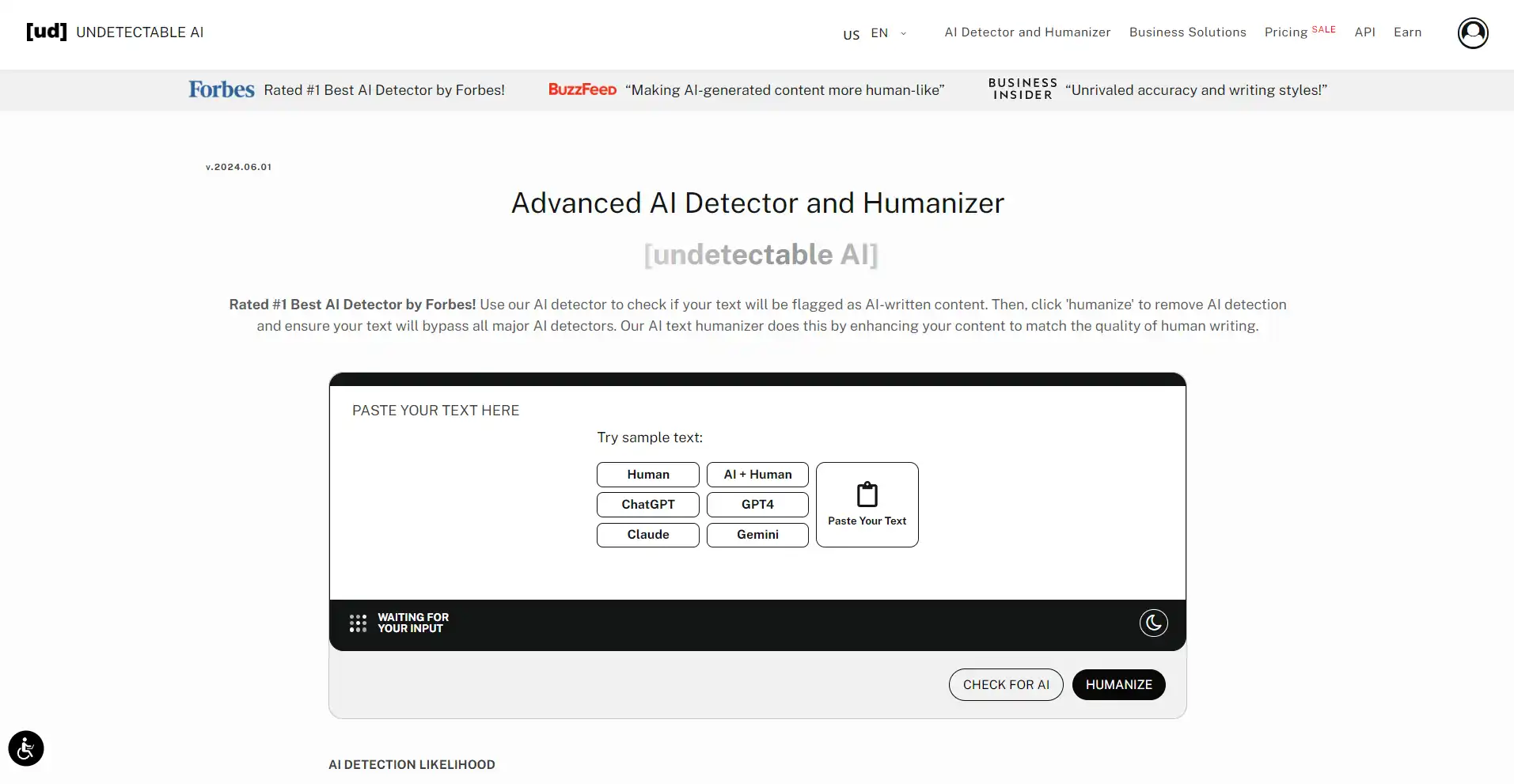Load the Human sample text
Image resolution: width=1514 pixels, height=784 pixels.
pos(648,475)
